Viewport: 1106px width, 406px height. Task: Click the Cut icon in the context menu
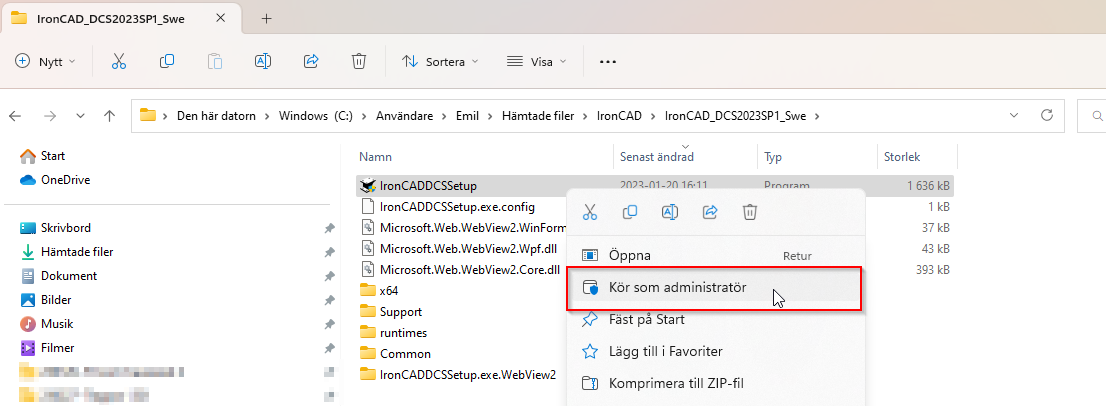590,212
